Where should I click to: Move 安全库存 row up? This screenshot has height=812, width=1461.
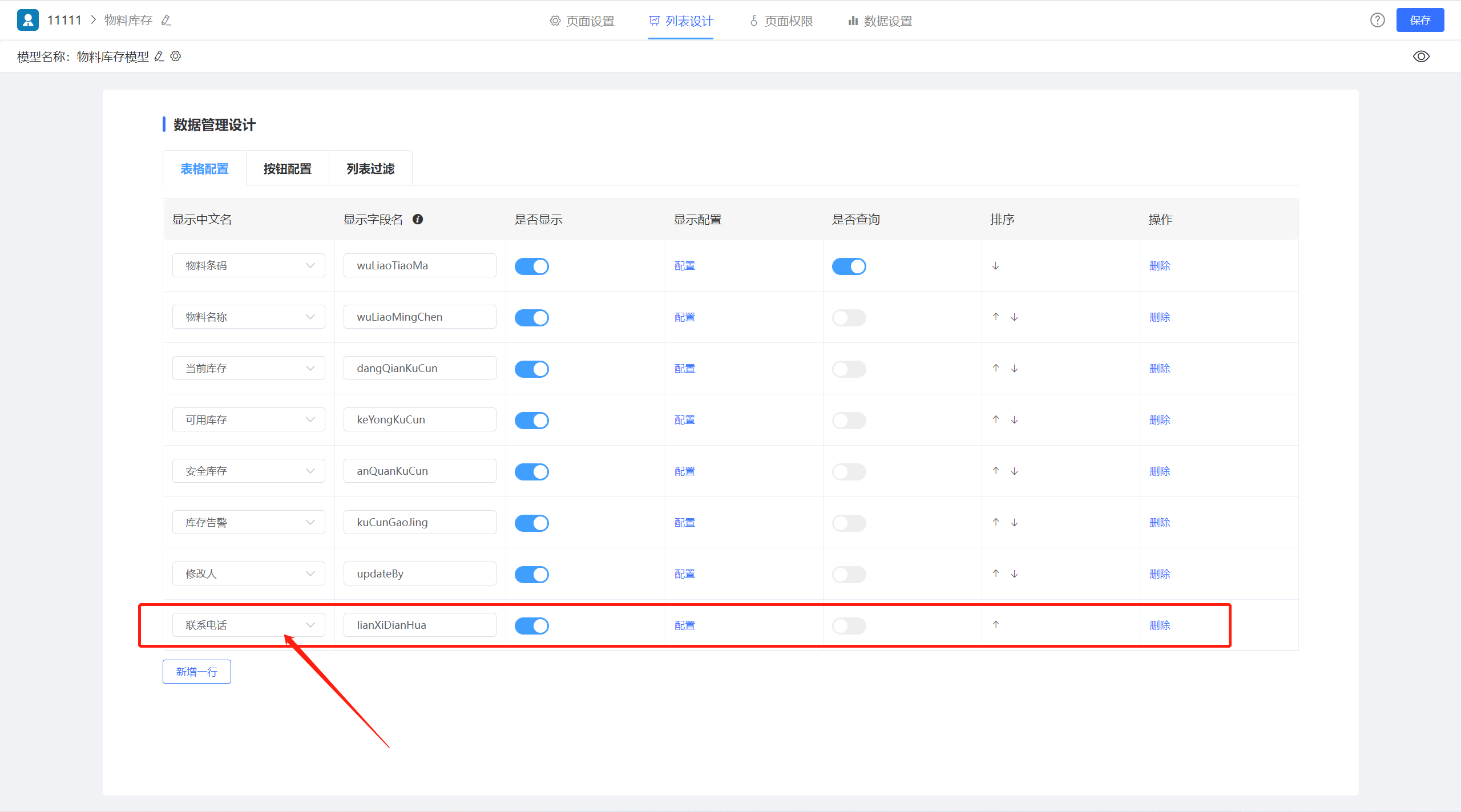(995, 471)
